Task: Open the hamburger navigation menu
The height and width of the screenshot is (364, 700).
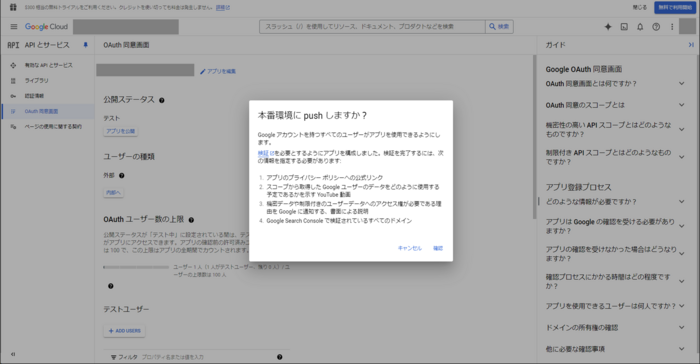Action: 14,27
